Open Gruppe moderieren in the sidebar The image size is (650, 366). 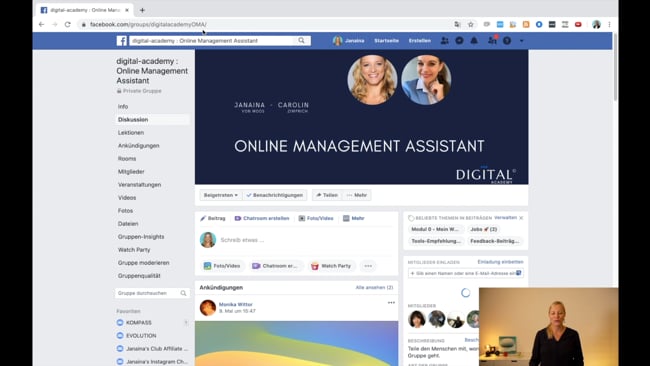click(143, 263)
